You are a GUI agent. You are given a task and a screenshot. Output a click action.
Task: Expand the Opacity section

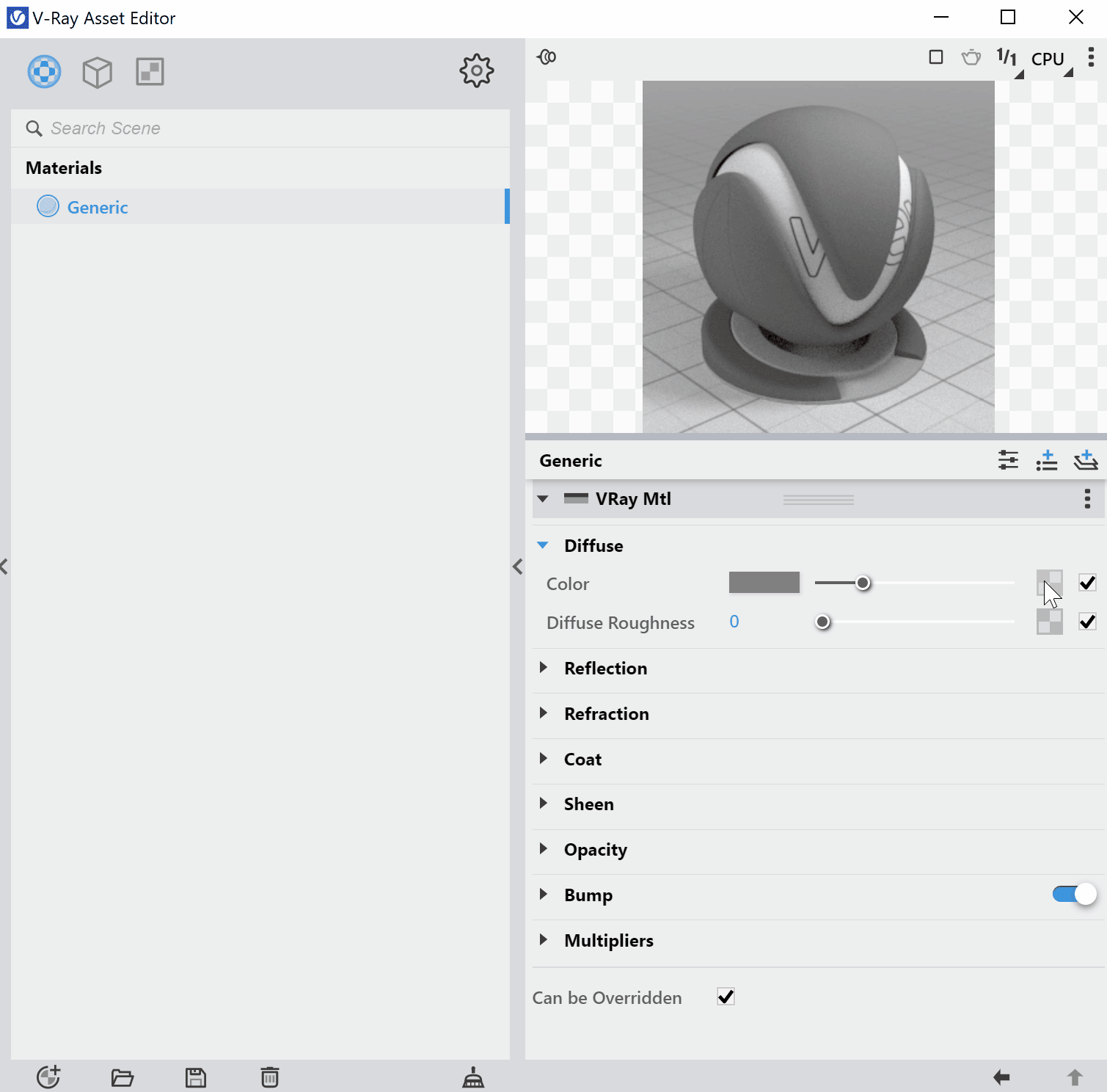[544, 848]
